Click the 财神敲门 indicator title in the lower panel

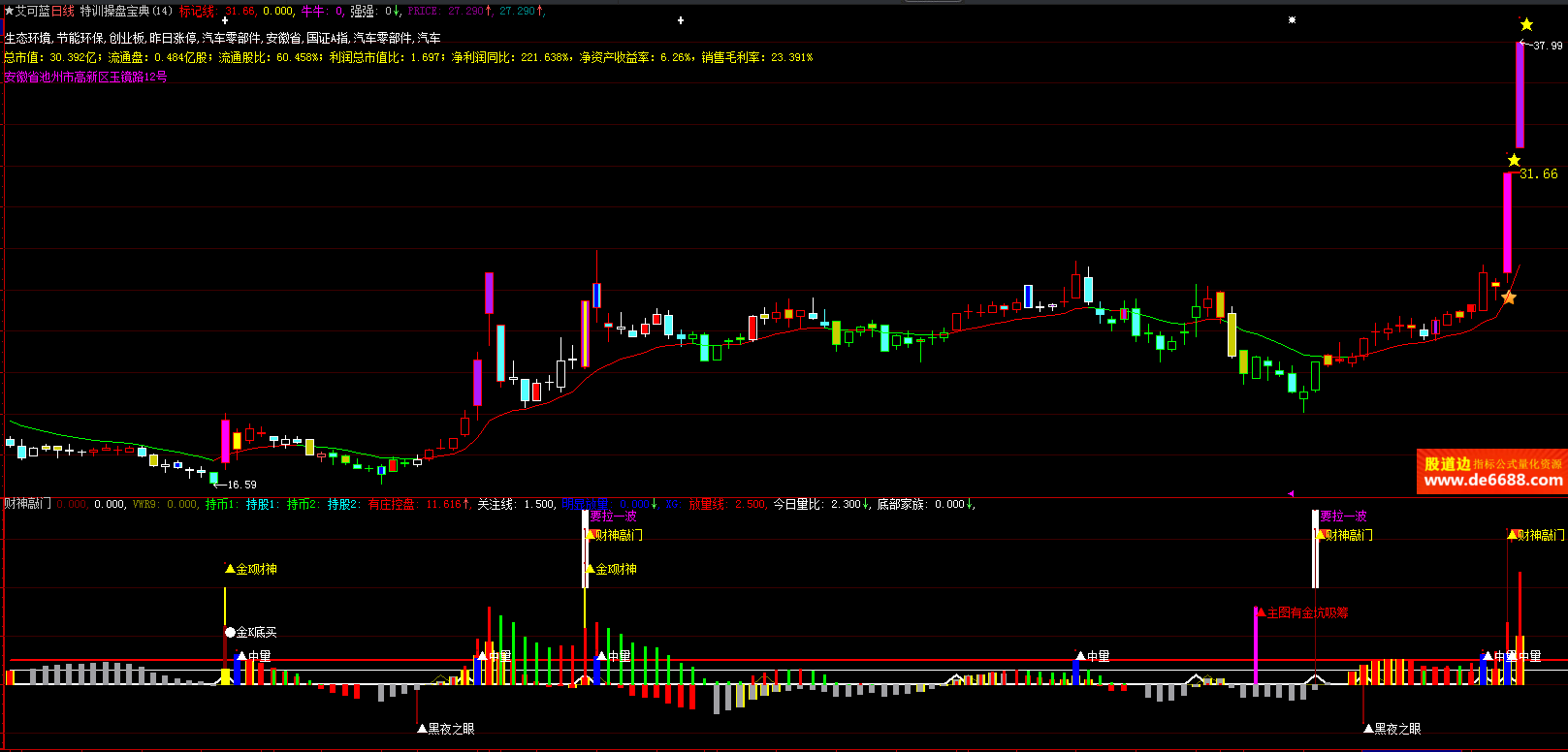coord(28,504)
